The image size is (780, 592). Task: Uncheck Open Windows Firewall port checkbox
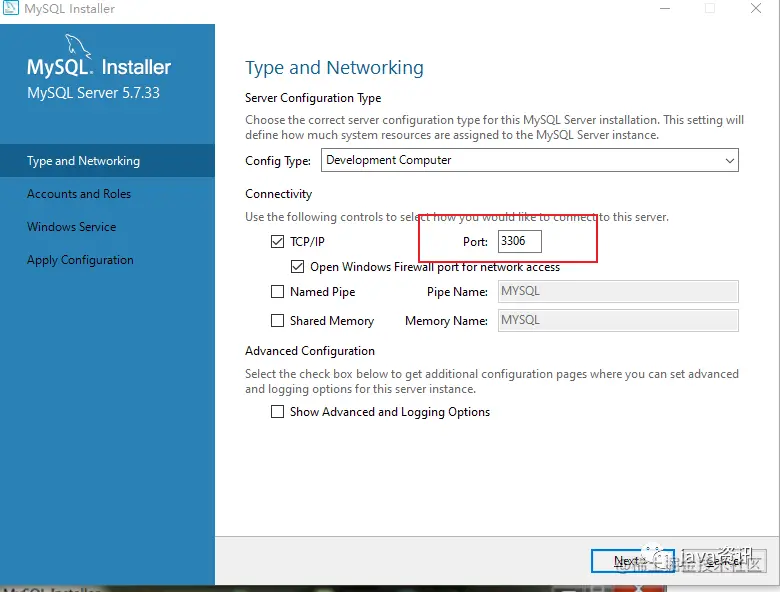coord(297,267)
